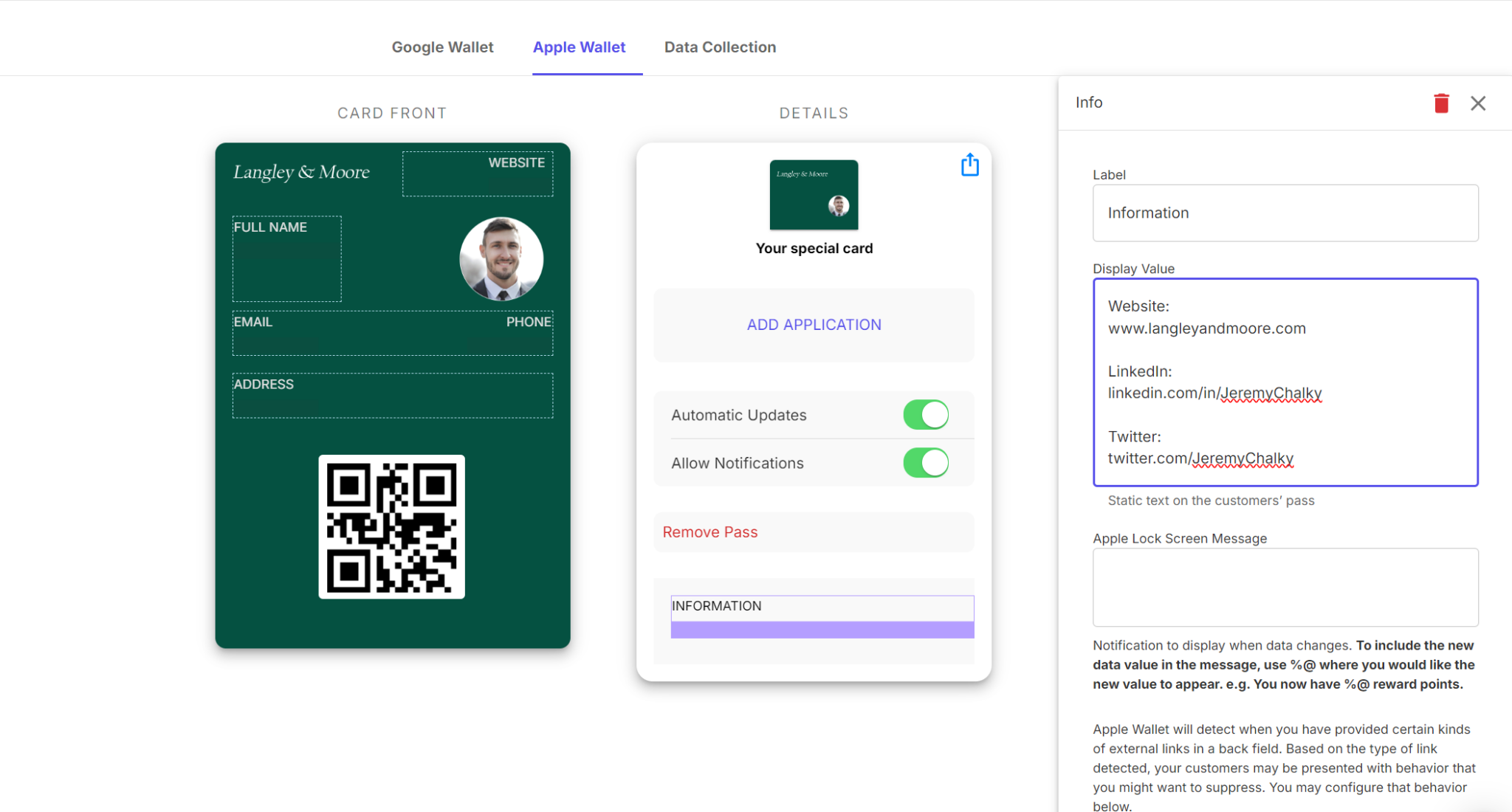The image size is (1512, 812).
Task: Close the Info panel with the X icon
Action: (x=1478, y=103)
